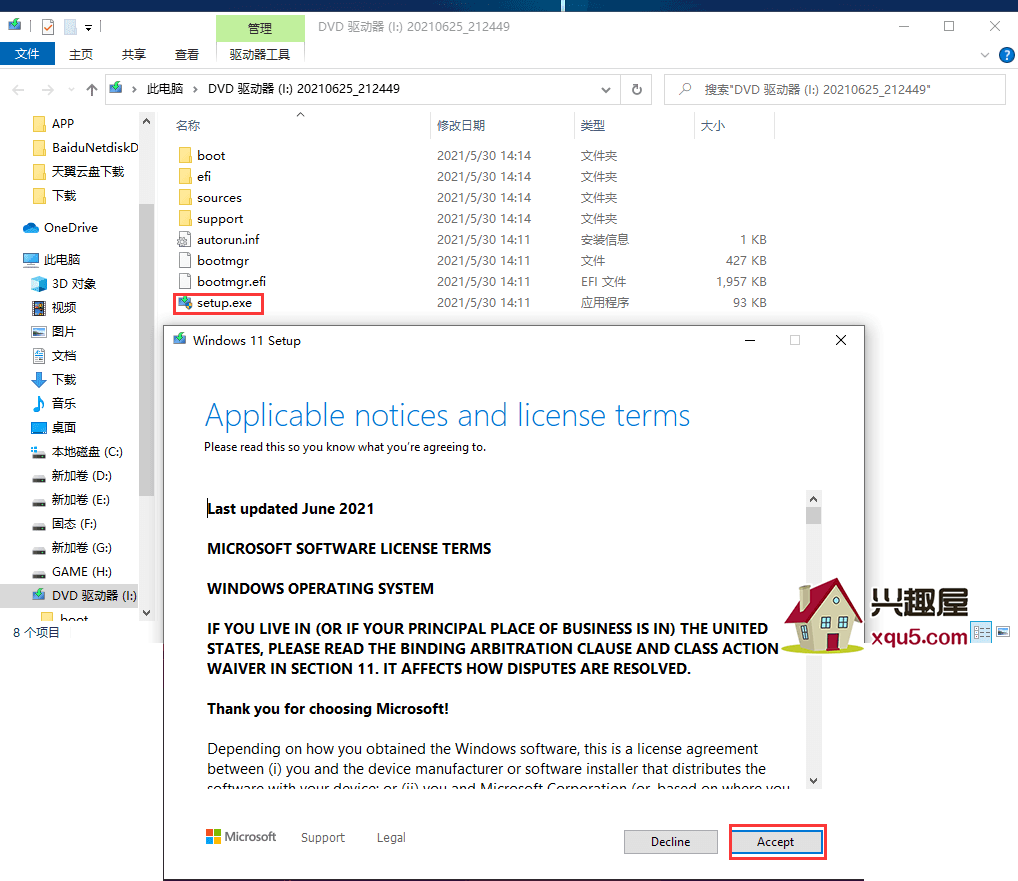Accept the Windows 11 license terms
This screenshot has width=1018, height=881.
pos(776,841)
